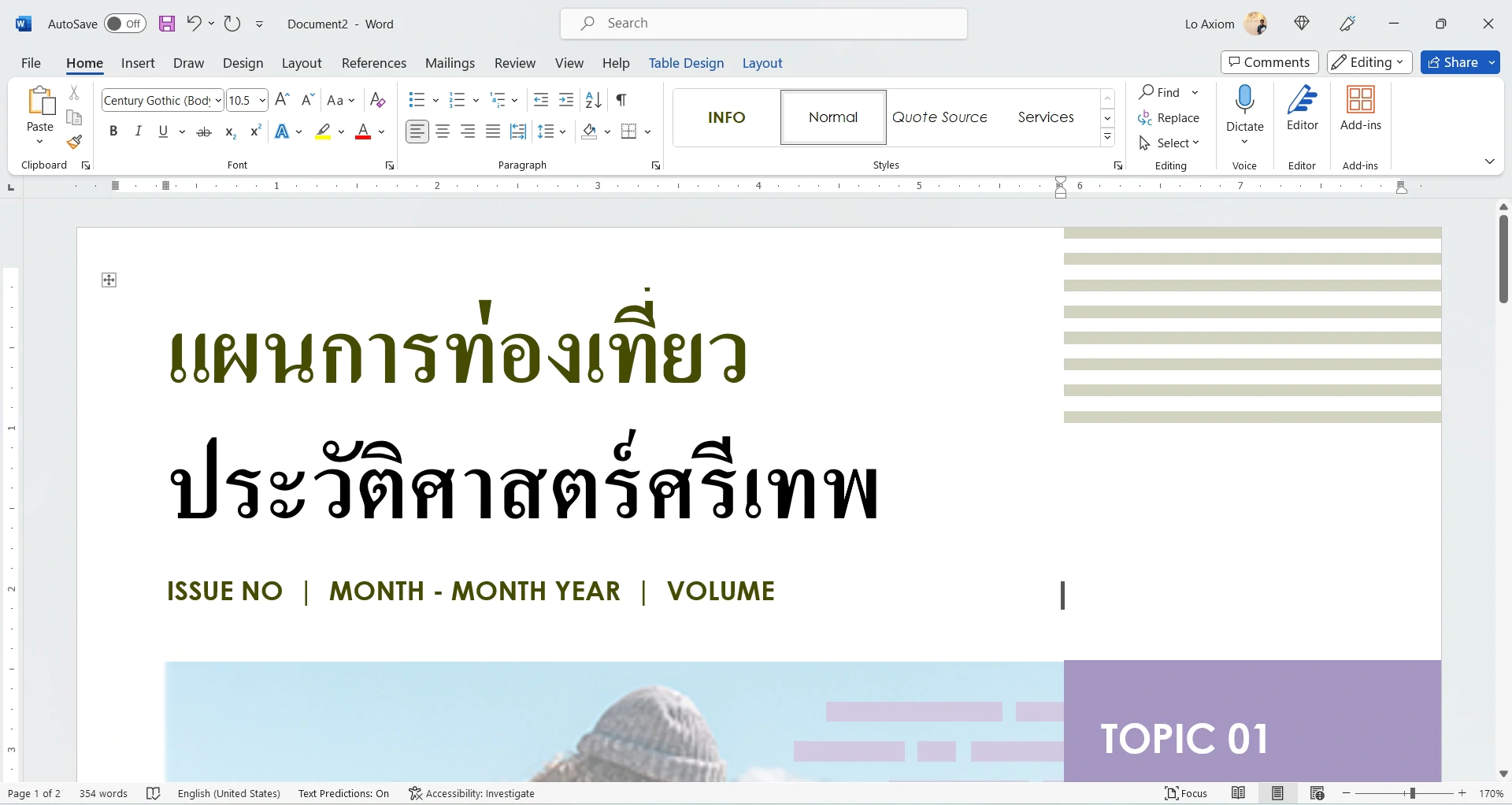Click the Copy icon

click(74, 118)
